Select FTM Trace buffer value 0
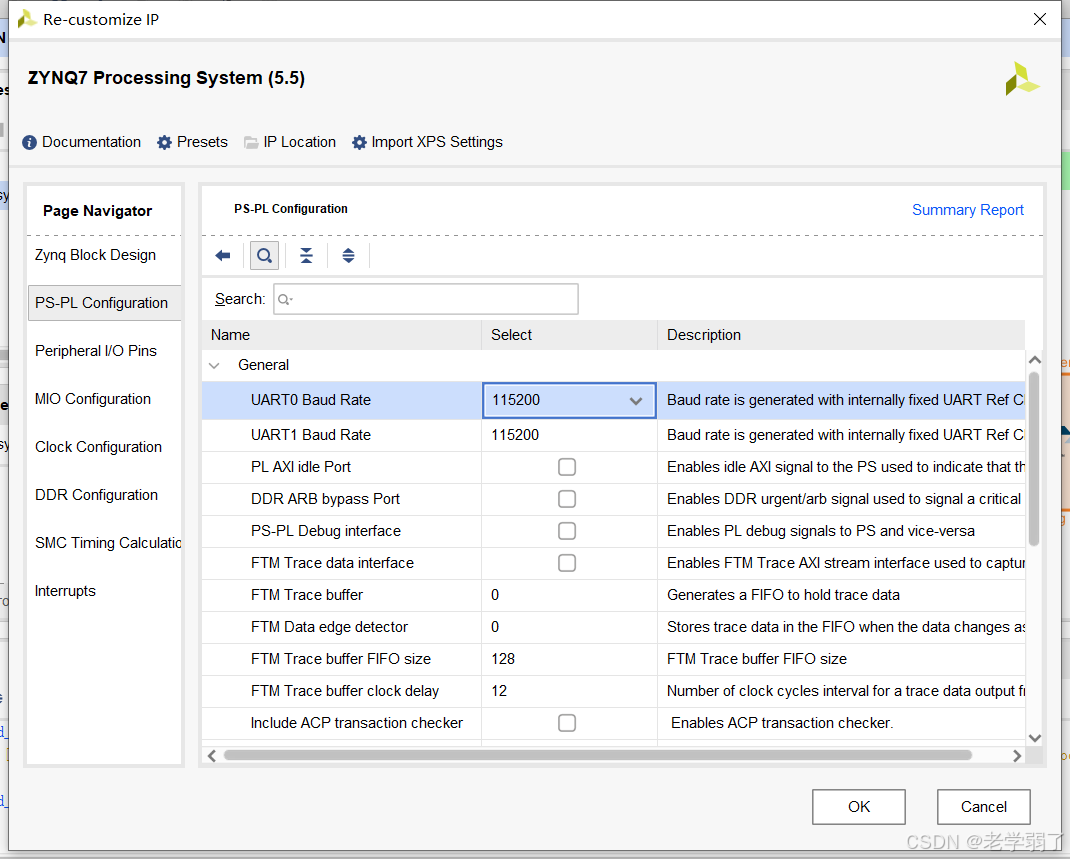The image size is (1070, 859). click(495, 596)
